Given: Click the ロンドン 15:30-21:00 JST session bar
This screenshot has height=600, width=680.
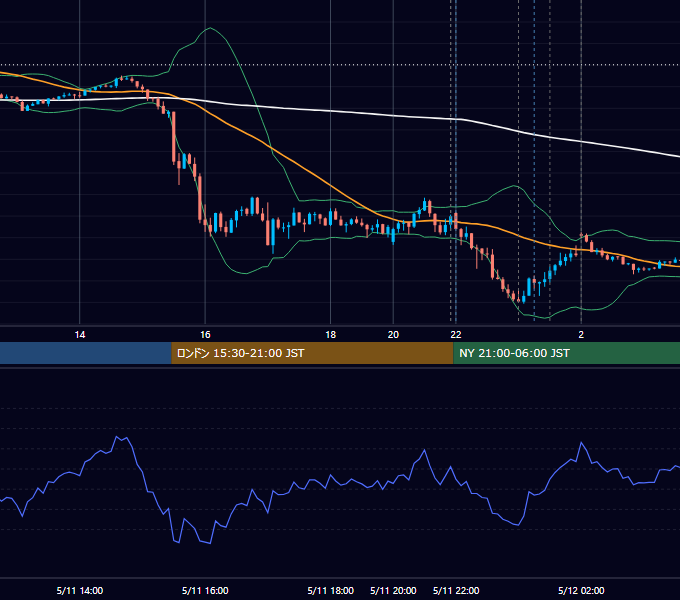Looking at the screenshot, I should pos(312,353).
